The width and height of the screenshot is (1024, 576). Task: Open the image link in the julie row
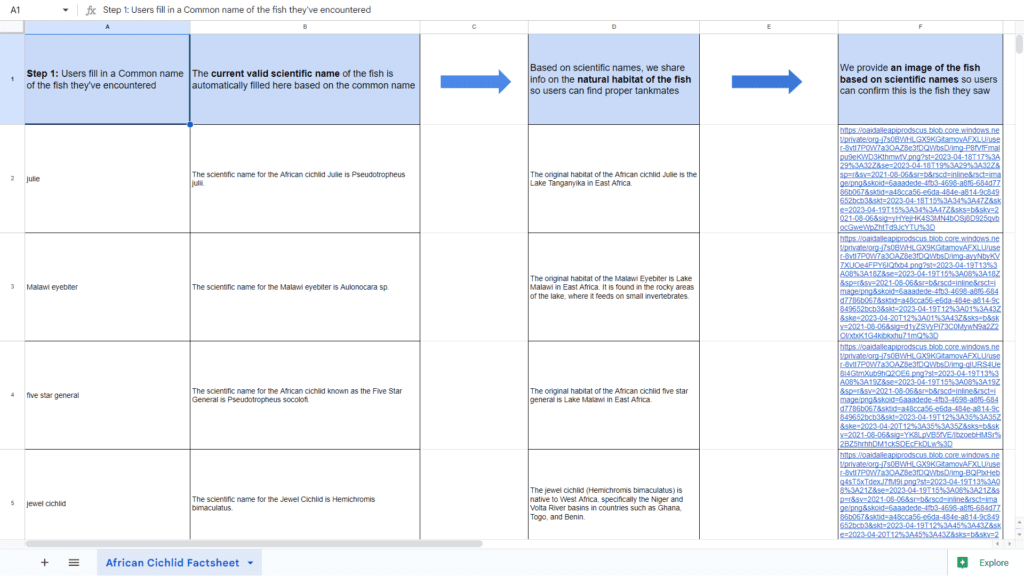920,179
